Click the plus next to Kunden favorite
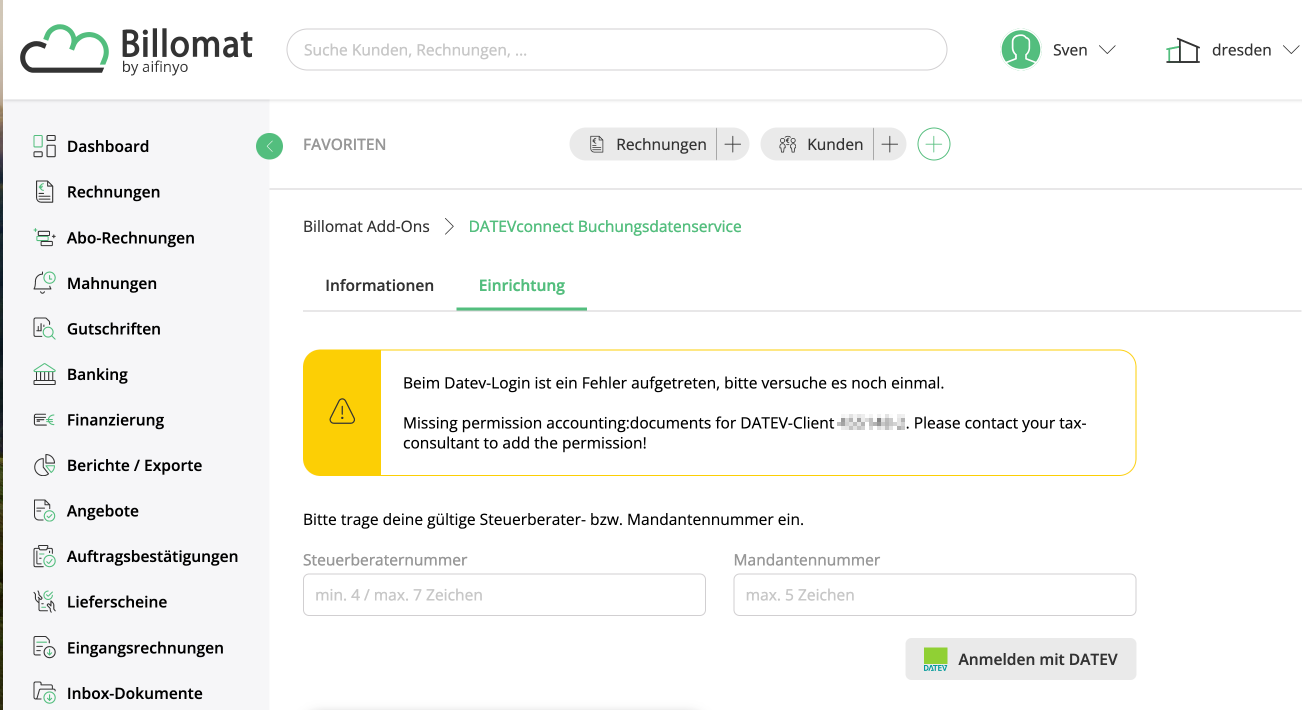The width and height of the screenshot is (1302, 710). point(889,145)
